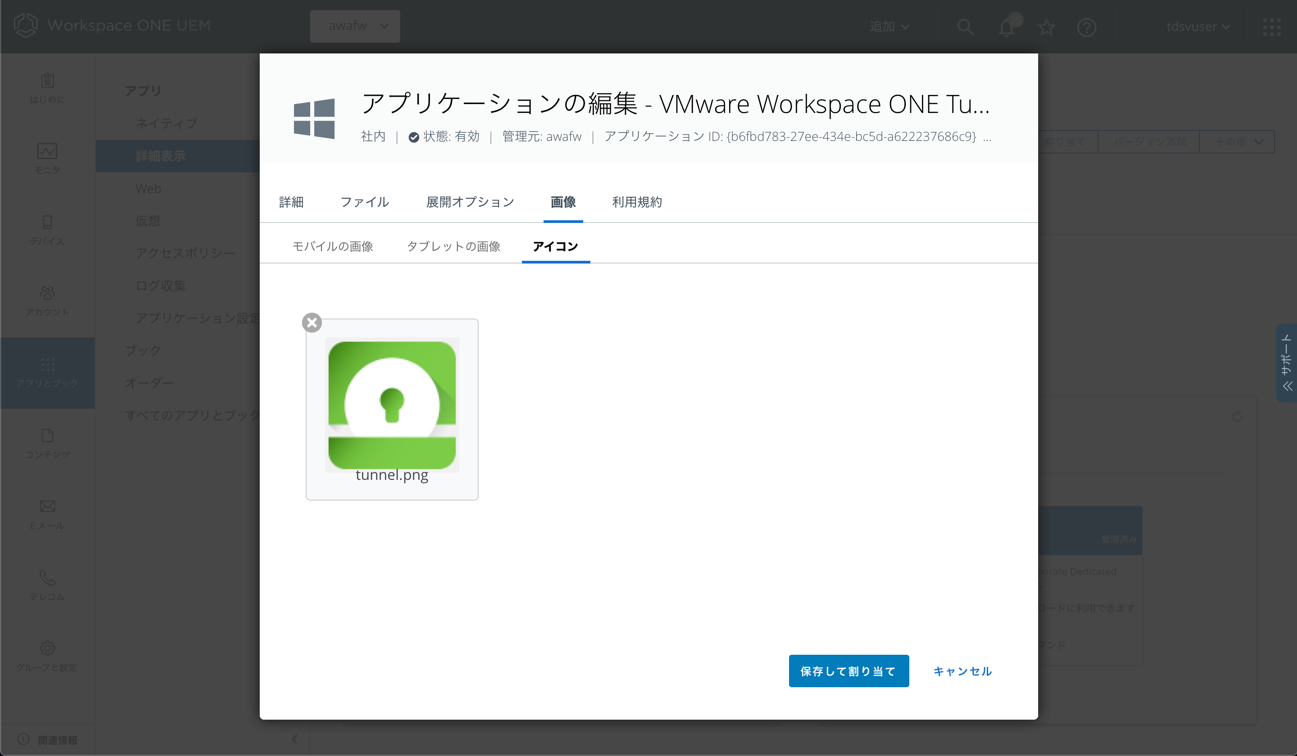Switch to the ファイル tab

point(364,202)
